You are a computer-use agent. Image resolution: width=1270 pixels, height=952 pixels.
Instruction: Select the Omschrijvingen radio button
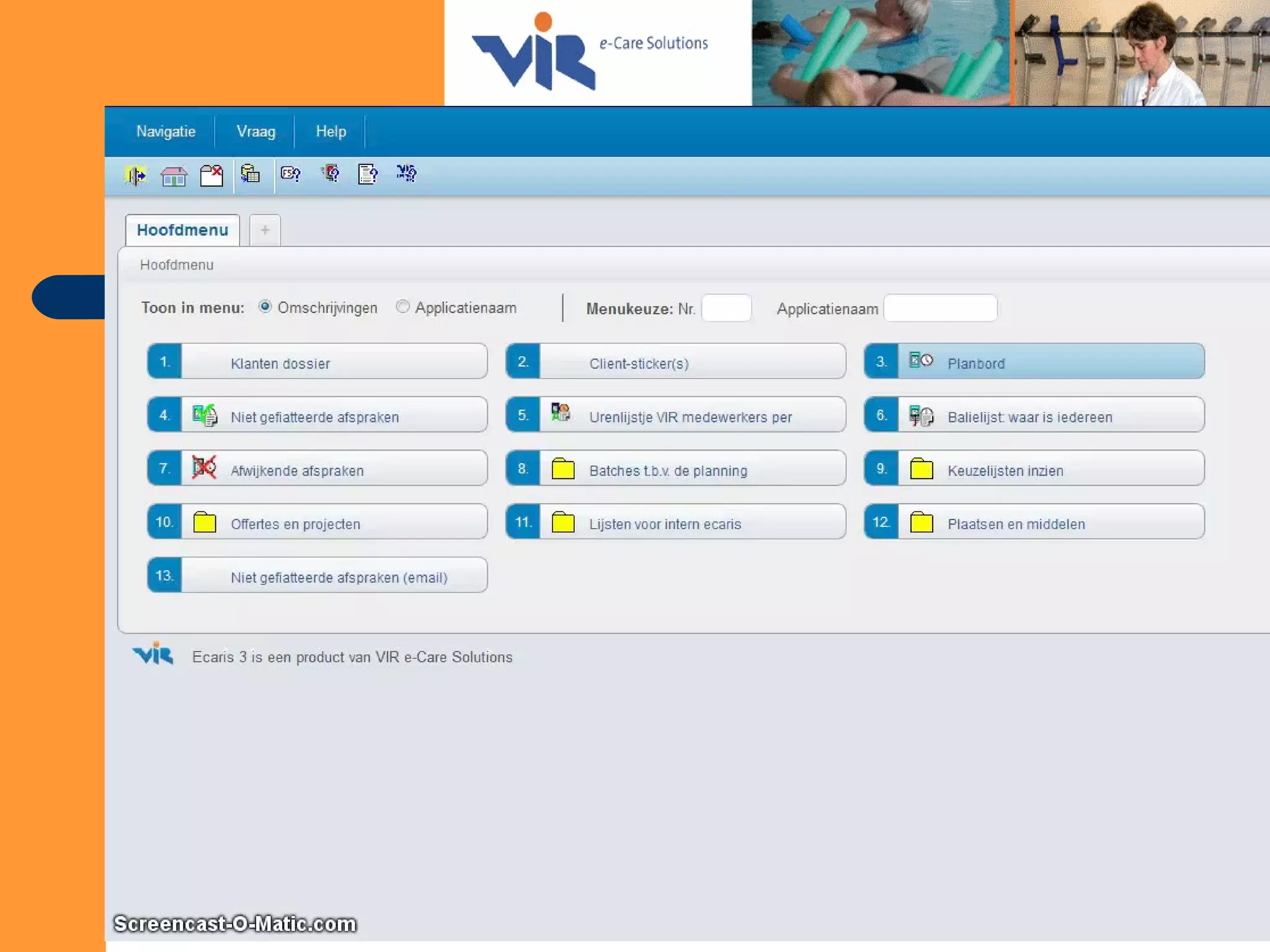tap(265, 307)
